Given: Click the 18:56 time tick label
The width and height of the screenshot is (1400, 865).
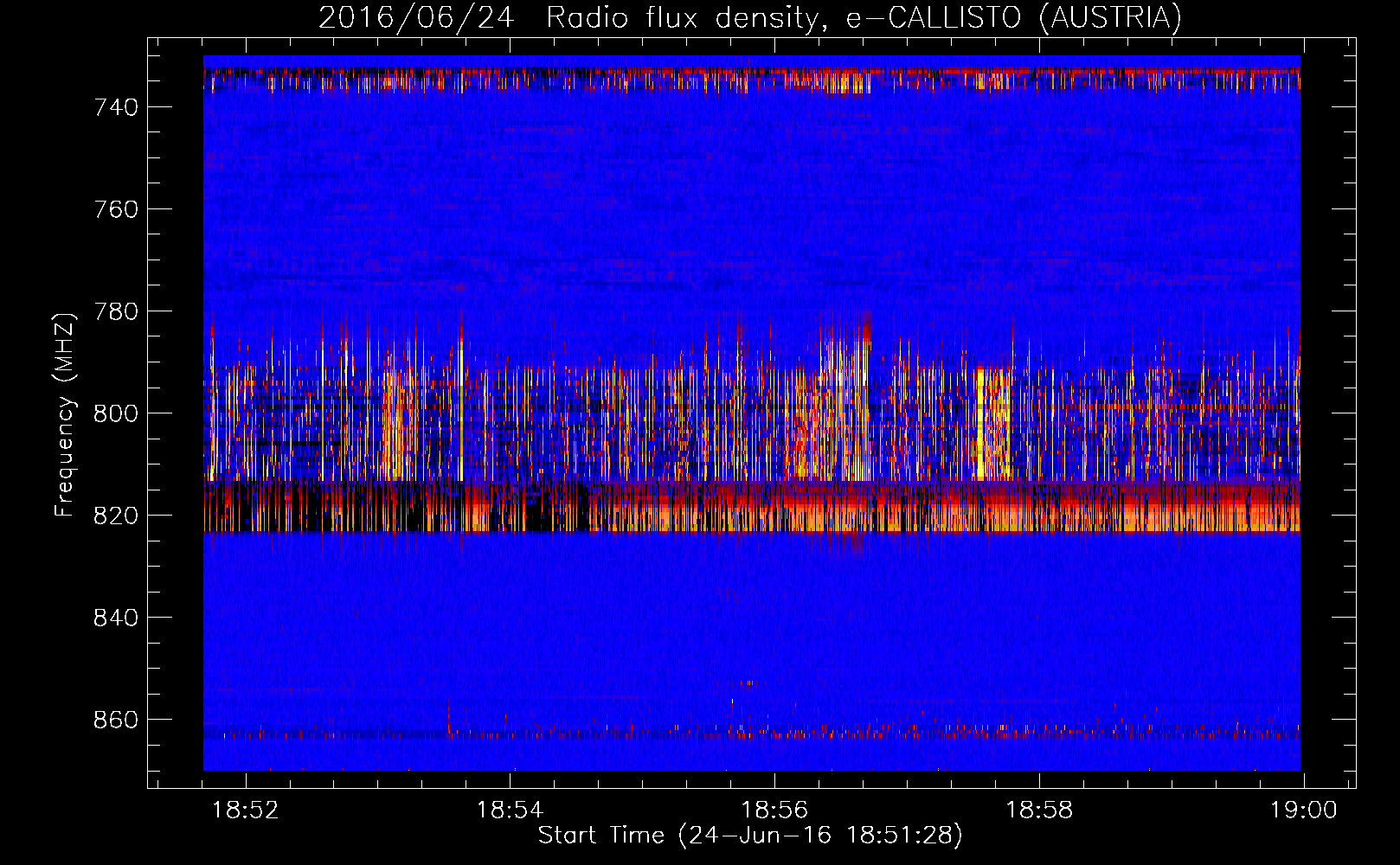Looking at the screenshot, I should pyautogui.click(x=774, y=811).
